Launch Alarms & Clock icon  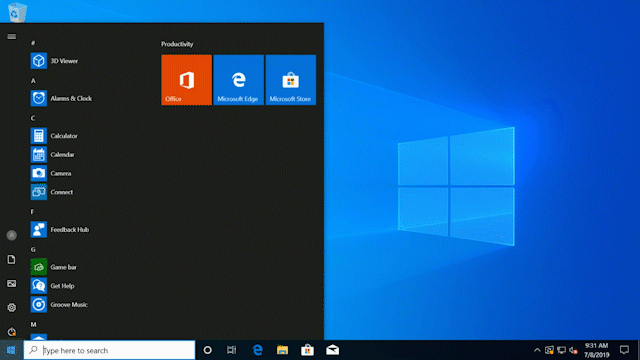point(39,98)
